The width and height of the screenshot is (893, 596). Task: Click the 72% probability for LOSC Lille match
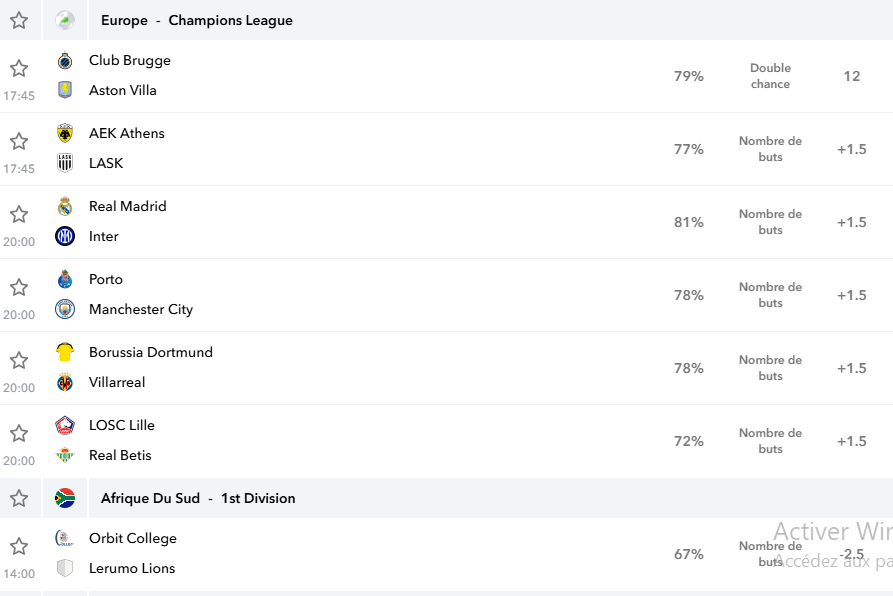[689, 441]
